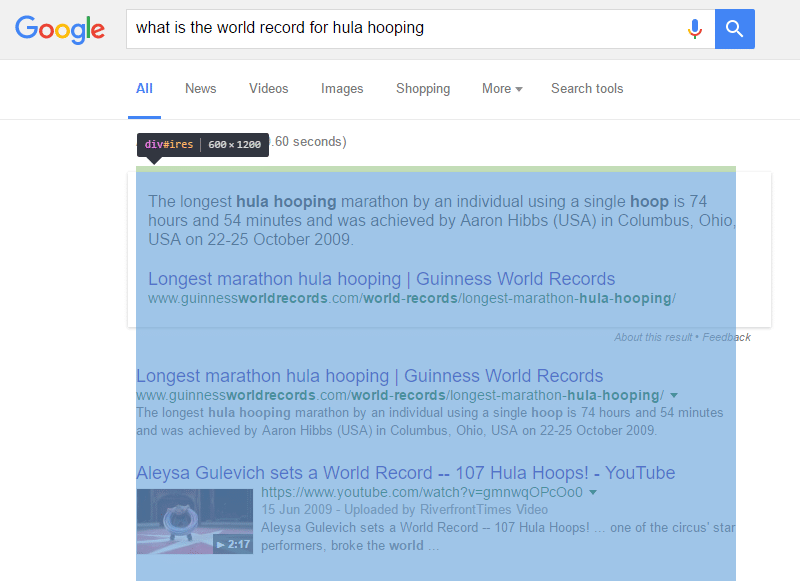The width and height of the screenshot is (800, 581).
Task: Click the blue search magnifier button
Action: pyautogui.click(x=735, y=29)
